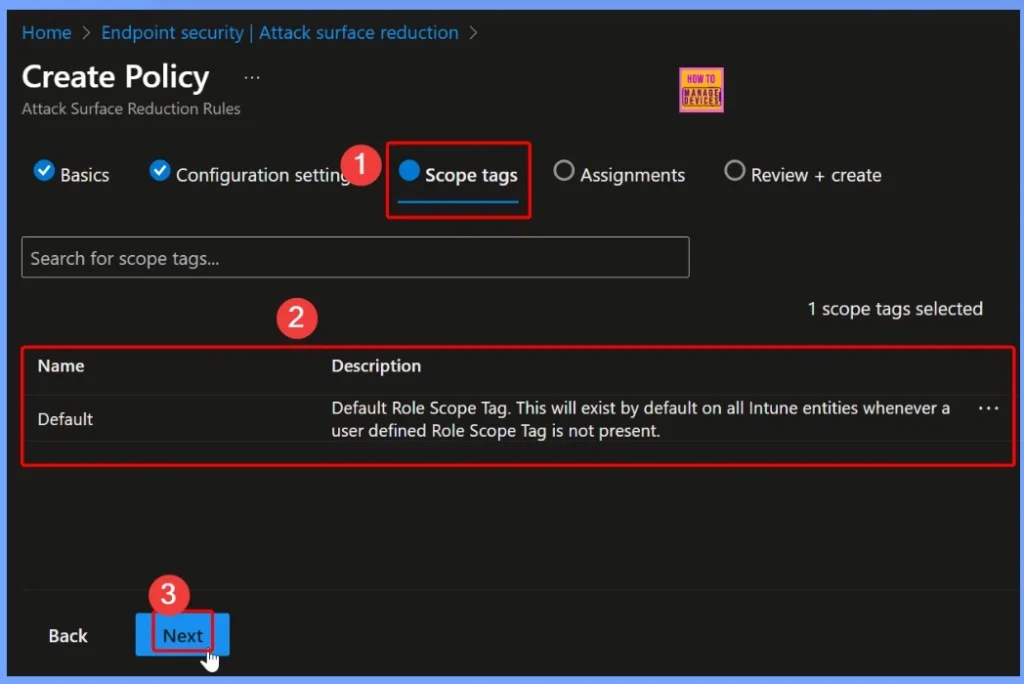Screen dimensions: 1024x684
Task: Open the Attack surface reduction breadcrumb link
Action: click(358, 32)
